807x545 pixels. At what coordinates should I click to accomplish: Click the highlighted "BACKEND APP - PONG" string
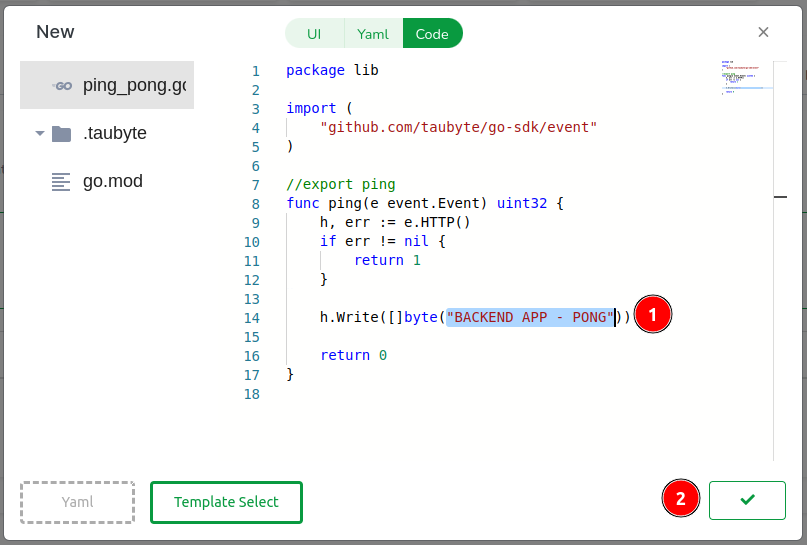tap(530, 317)
